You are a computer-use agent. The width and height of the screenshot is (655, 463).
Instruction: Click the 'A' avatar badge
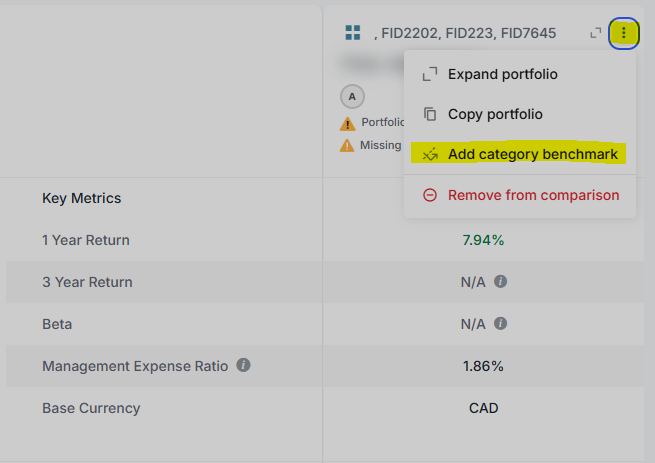(352, 97)
